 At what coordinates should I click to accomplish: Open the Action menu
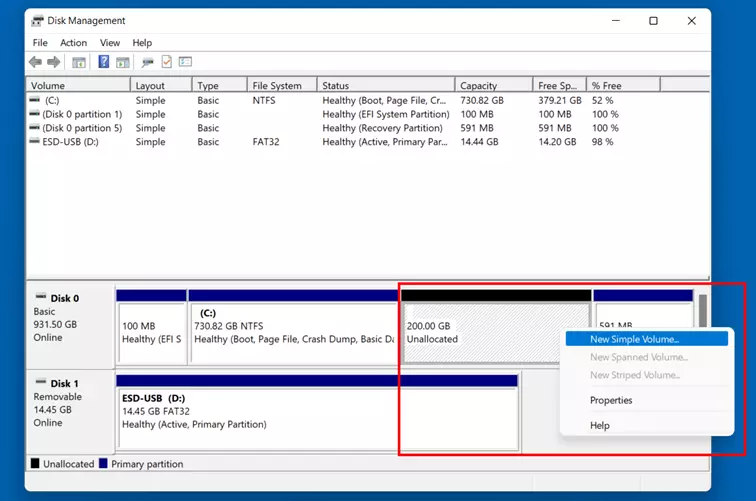[x=73, y=43]
